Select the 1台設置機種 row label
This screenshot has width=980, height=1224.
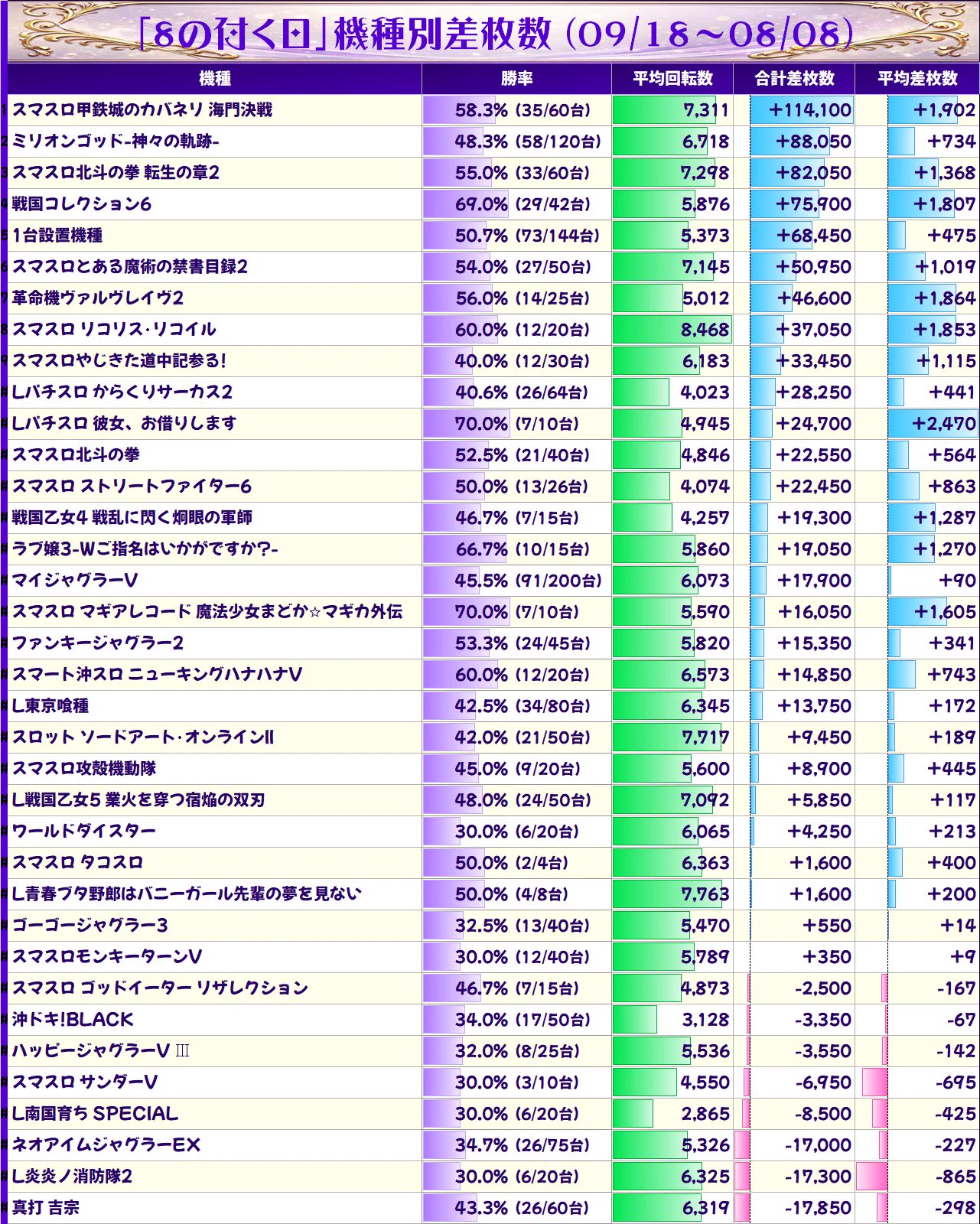point(57,236)
